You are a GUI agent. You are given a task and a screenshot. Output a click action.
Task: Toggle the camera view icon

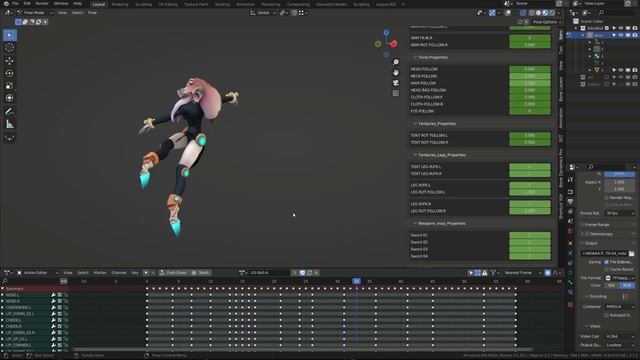tap(396, 83)
